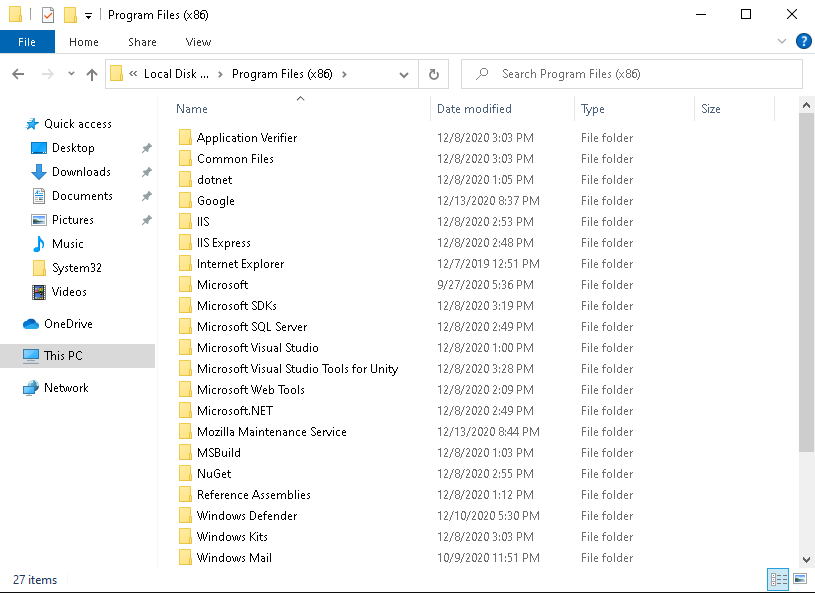Click the pin icon next to Downloads
Image resolution: width=815 pixels, height=593 pixels.
coord(147,172)
